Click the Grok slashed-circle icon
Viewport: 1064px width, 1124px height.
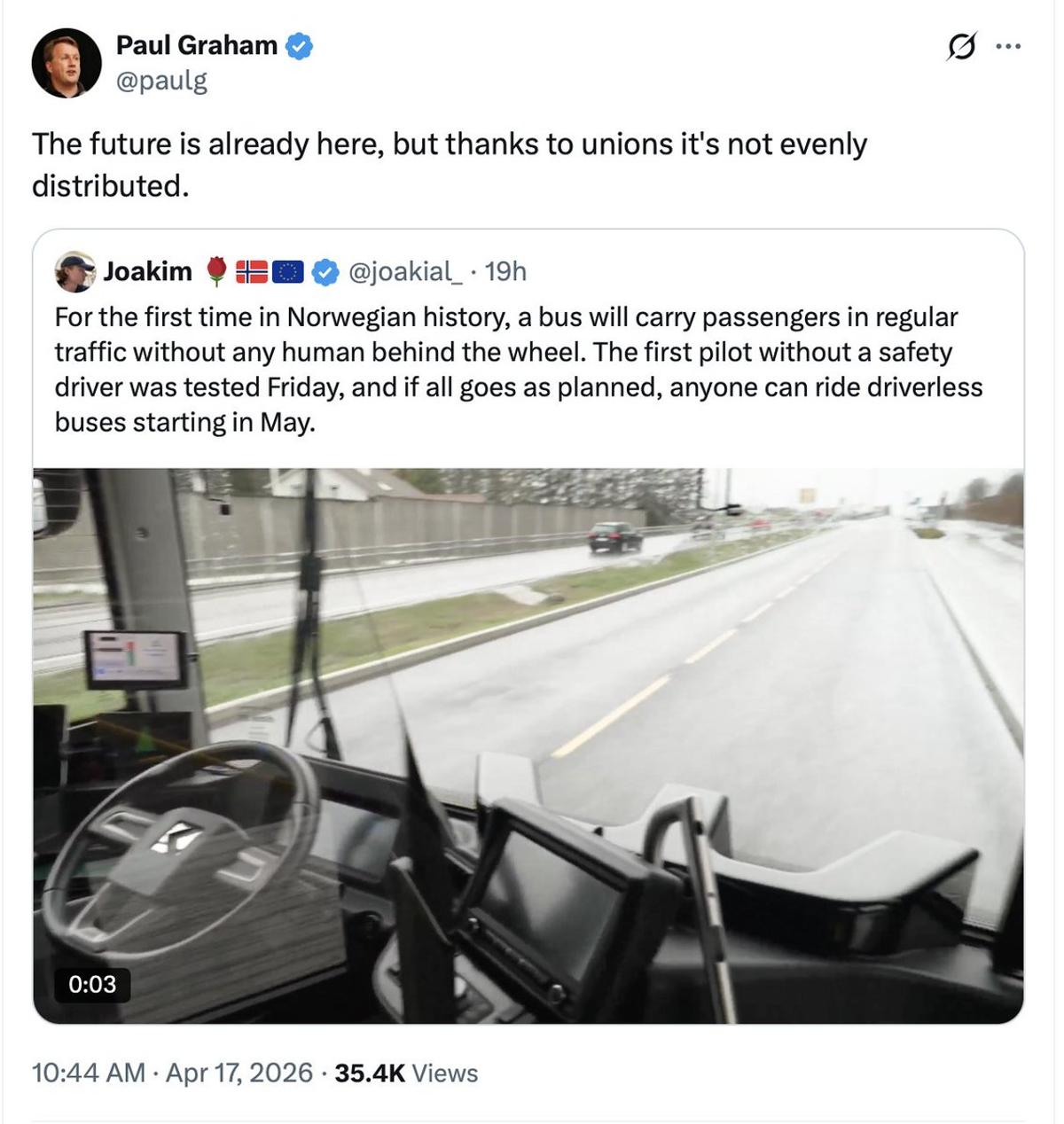coord(961,46)
